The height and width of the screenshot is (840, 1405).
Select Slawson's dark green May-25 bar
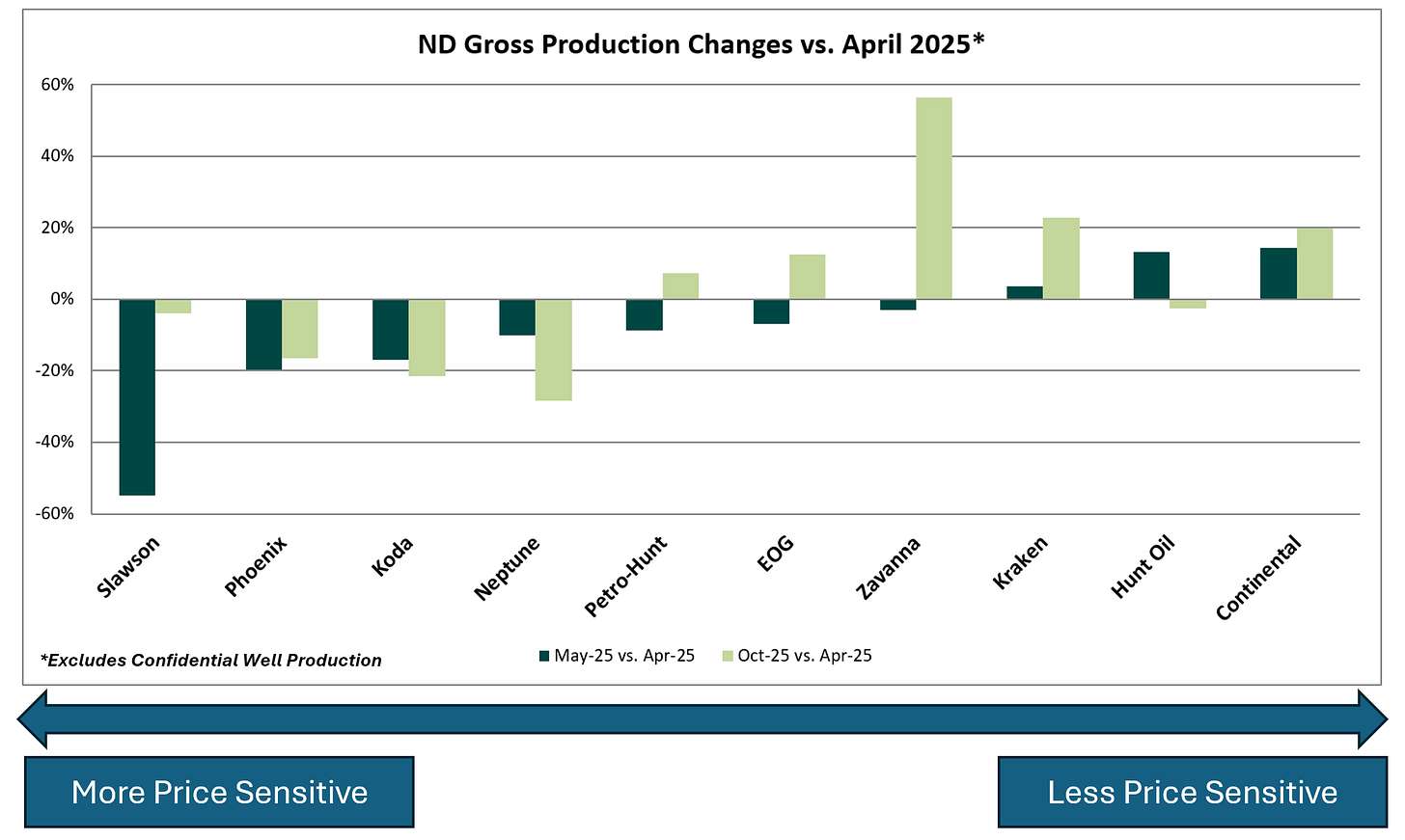137,397
